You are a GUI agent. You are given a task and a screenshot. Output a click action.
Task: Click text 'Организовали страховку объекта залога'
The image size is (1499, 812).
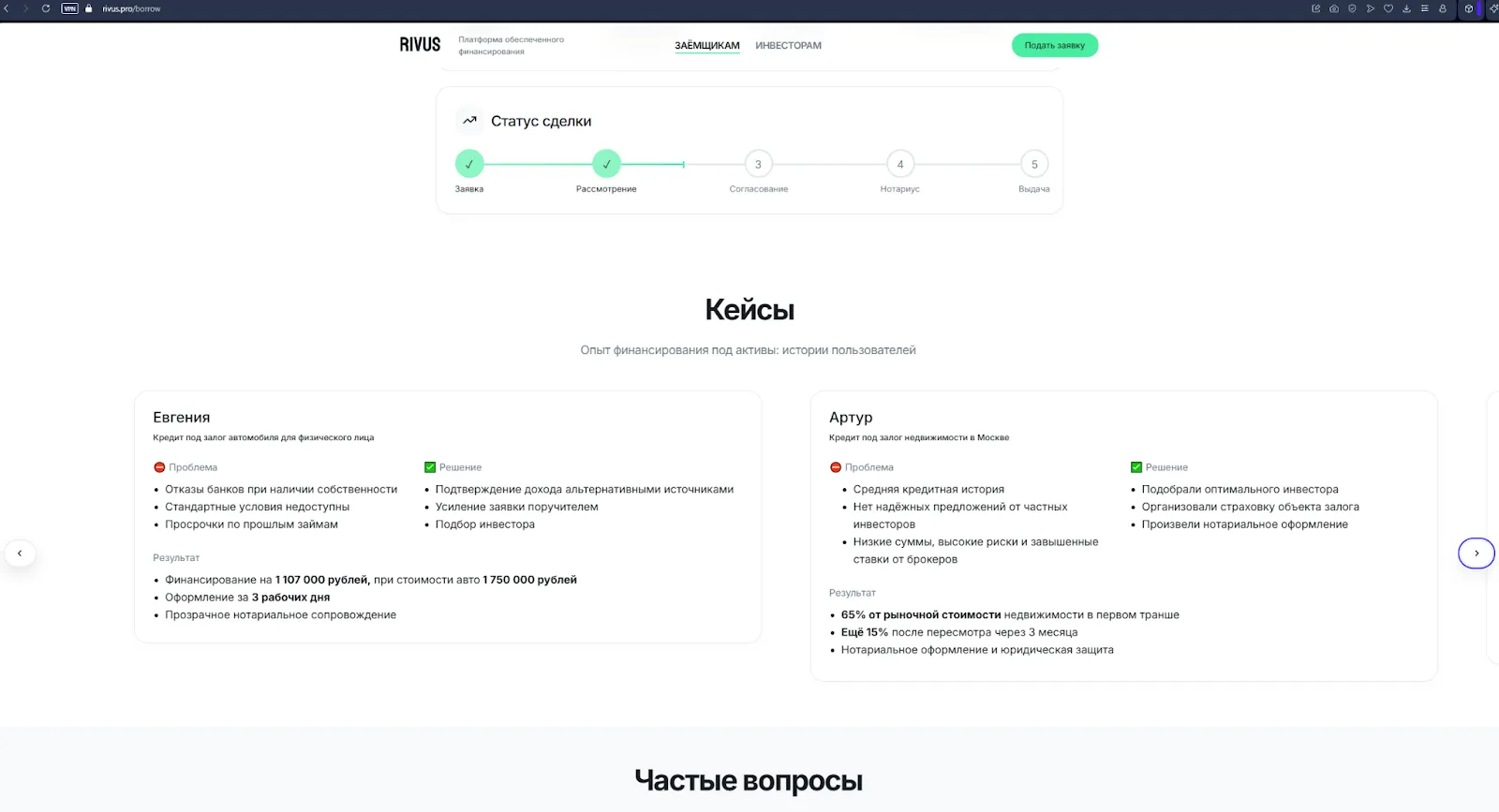(x=1250, y=507)
